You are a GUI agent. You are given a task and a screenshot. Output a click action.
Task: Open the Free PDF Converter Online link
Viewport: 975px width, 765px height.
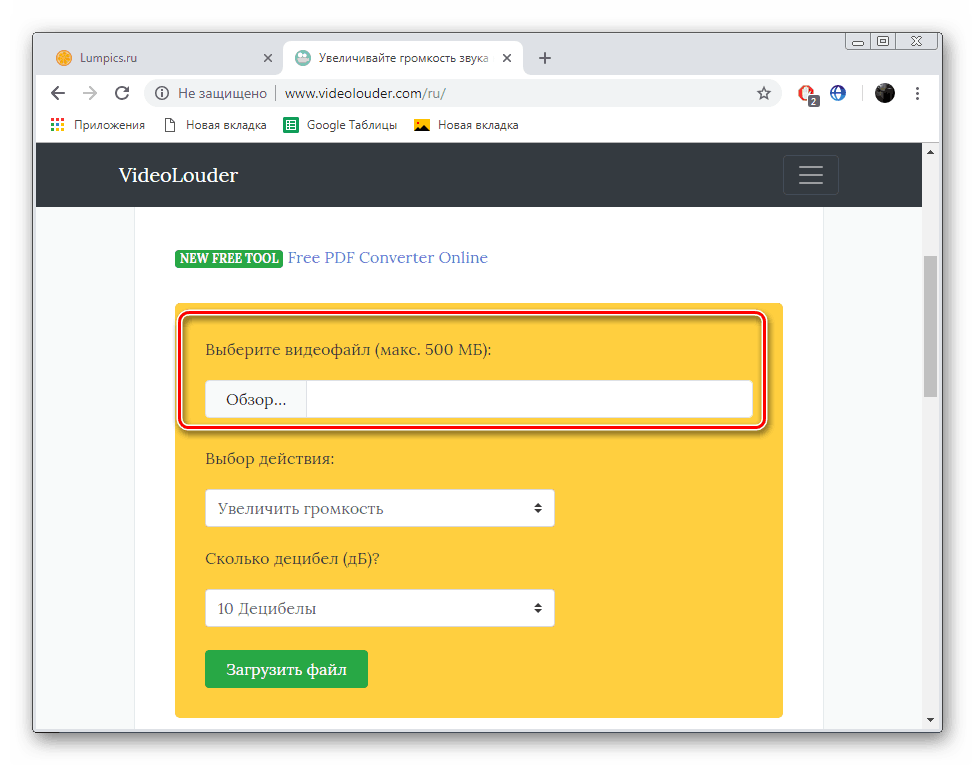click(x=387, y=257)
